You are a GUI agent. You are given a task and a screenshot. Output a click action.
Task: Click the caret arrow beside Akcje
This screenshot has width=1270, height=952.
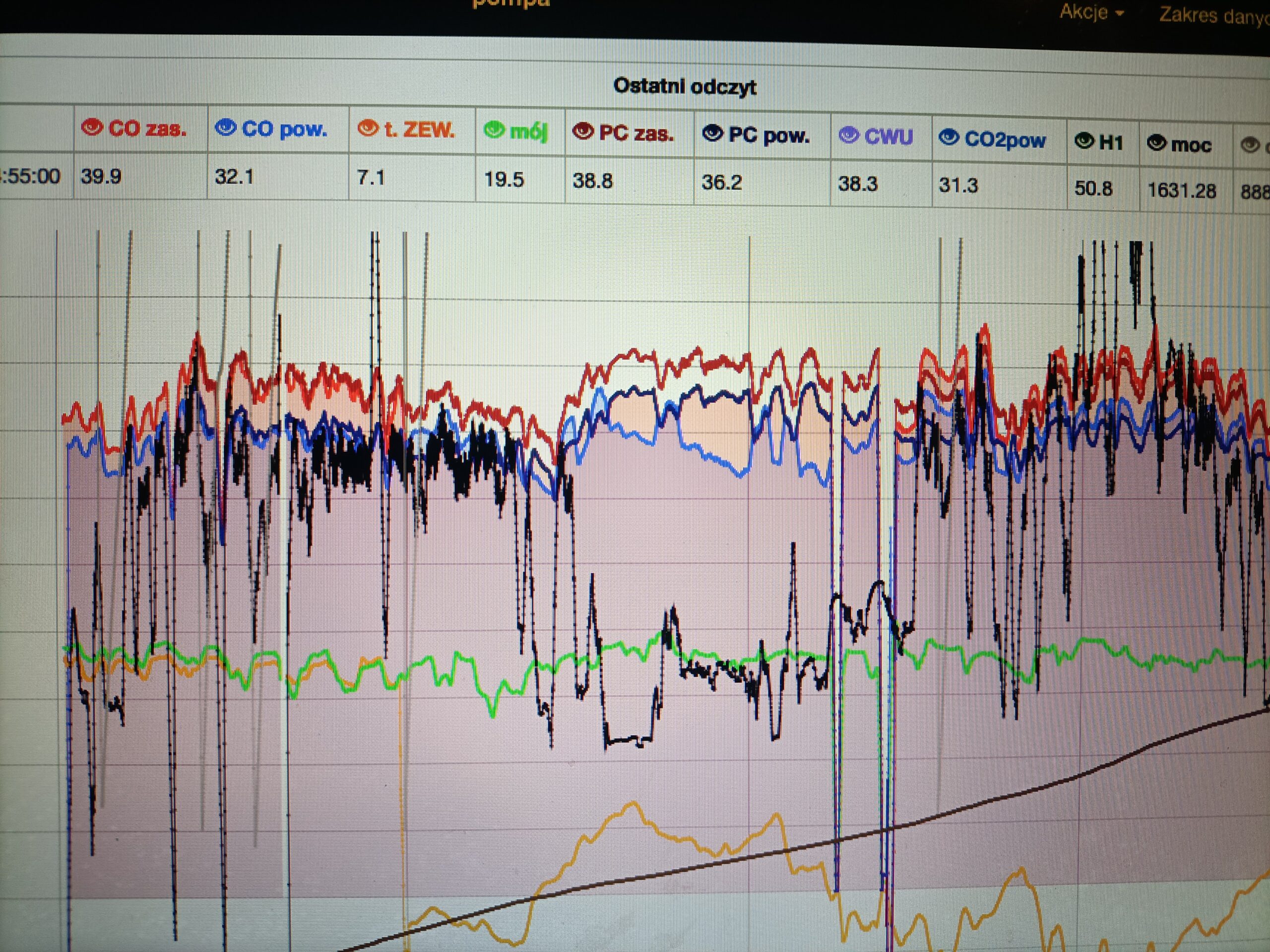1119,14
